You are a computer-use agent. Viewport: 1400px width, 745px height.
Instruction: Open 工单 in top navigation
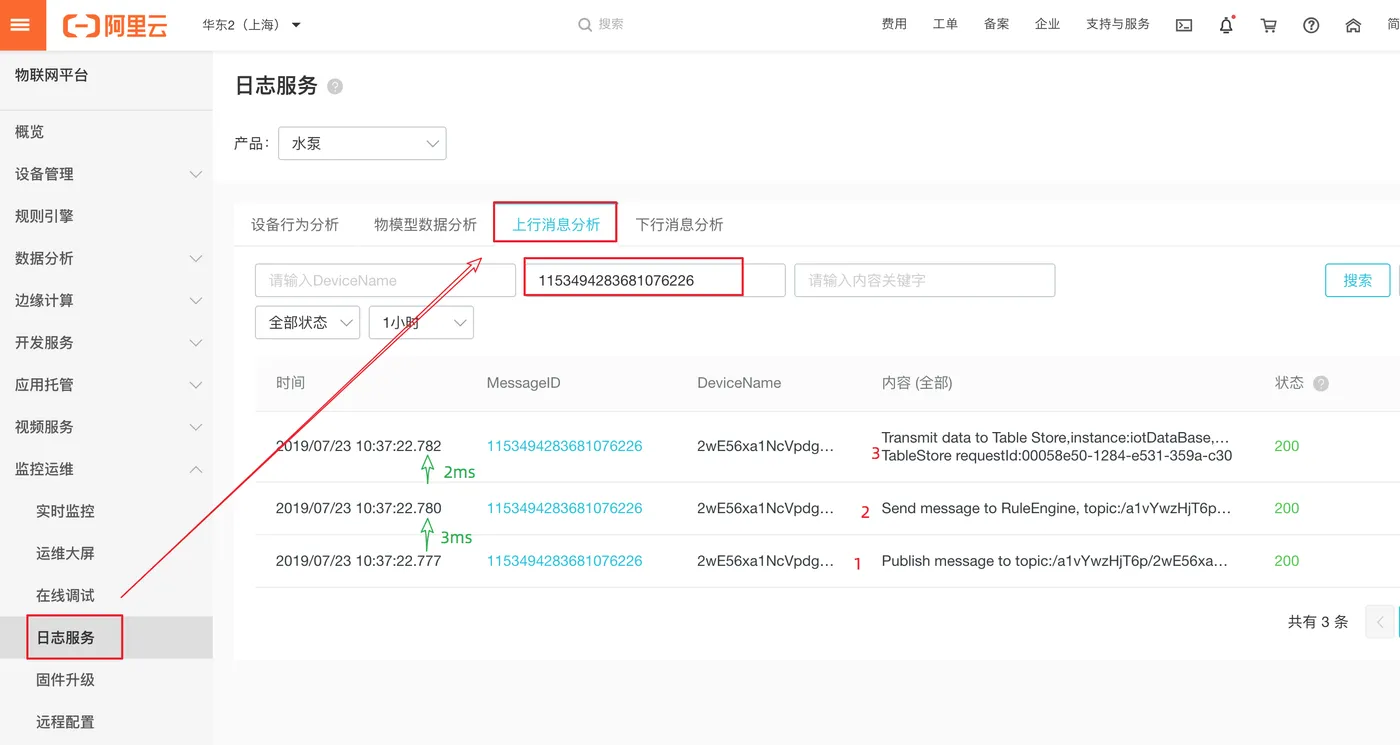945,24
